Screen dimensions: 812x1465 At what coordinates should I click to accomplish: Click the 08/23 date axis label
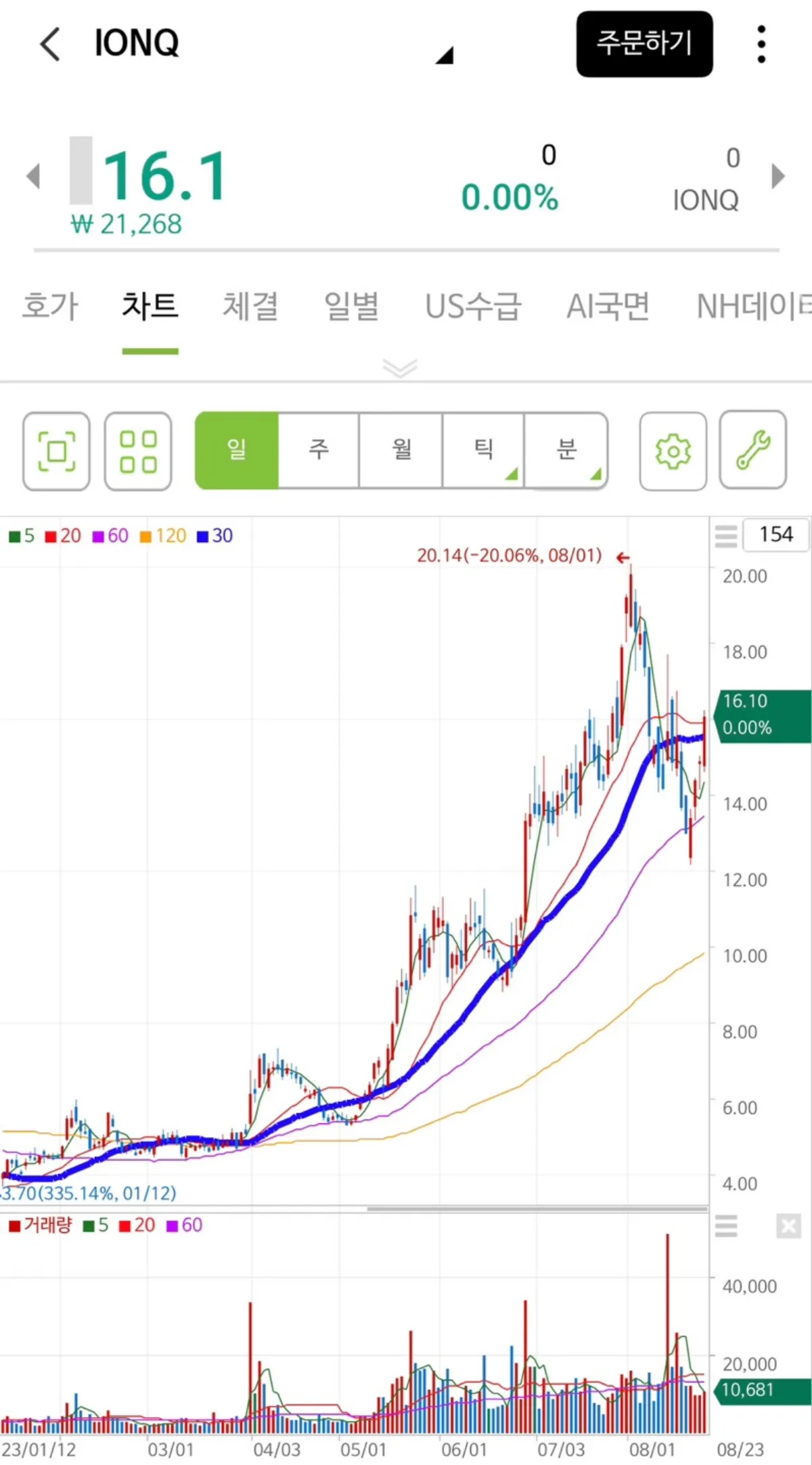click(740, 1449)
